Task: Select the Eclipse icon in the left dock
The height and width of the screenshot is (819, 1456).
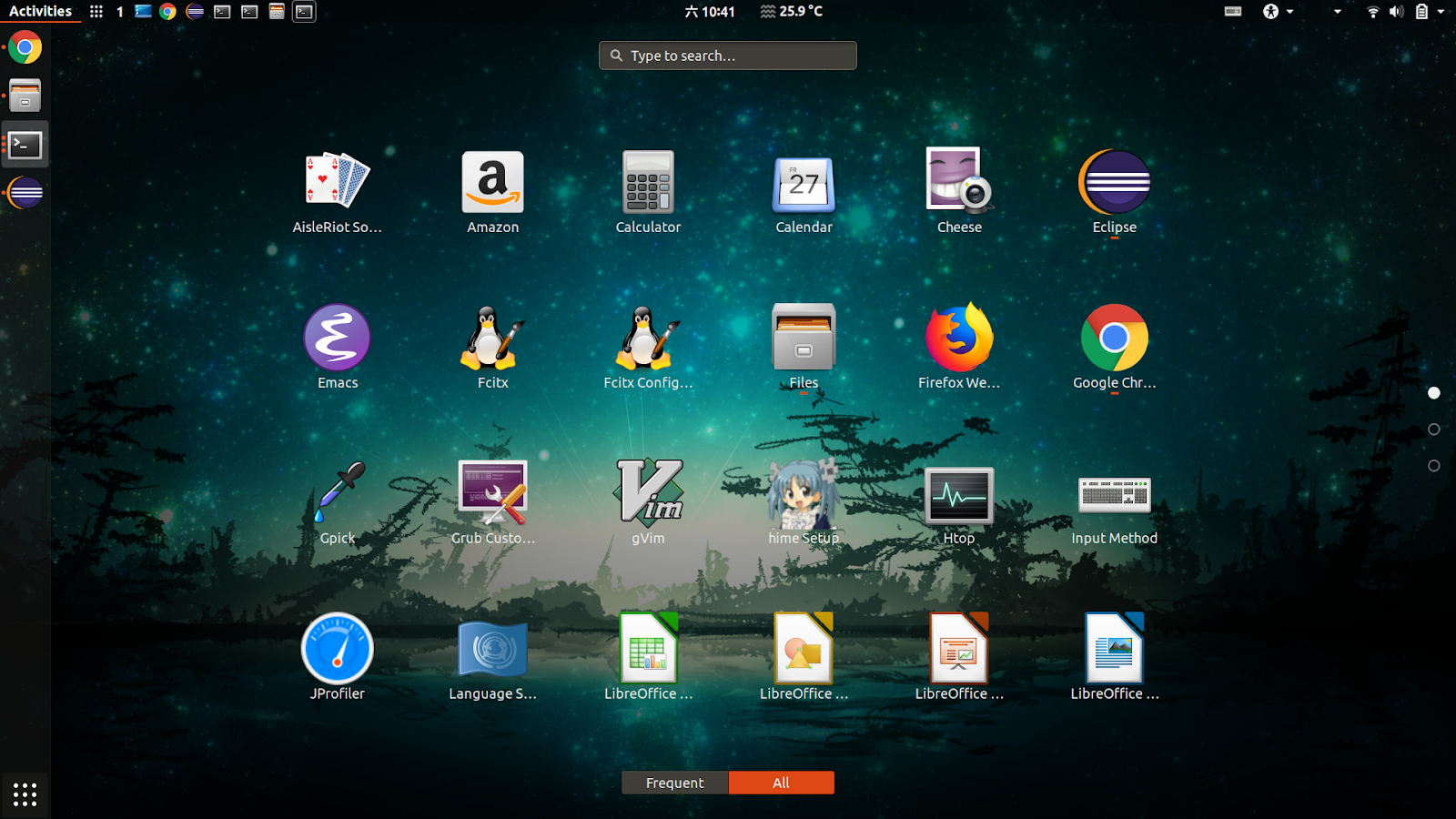Action: [25, 193]
